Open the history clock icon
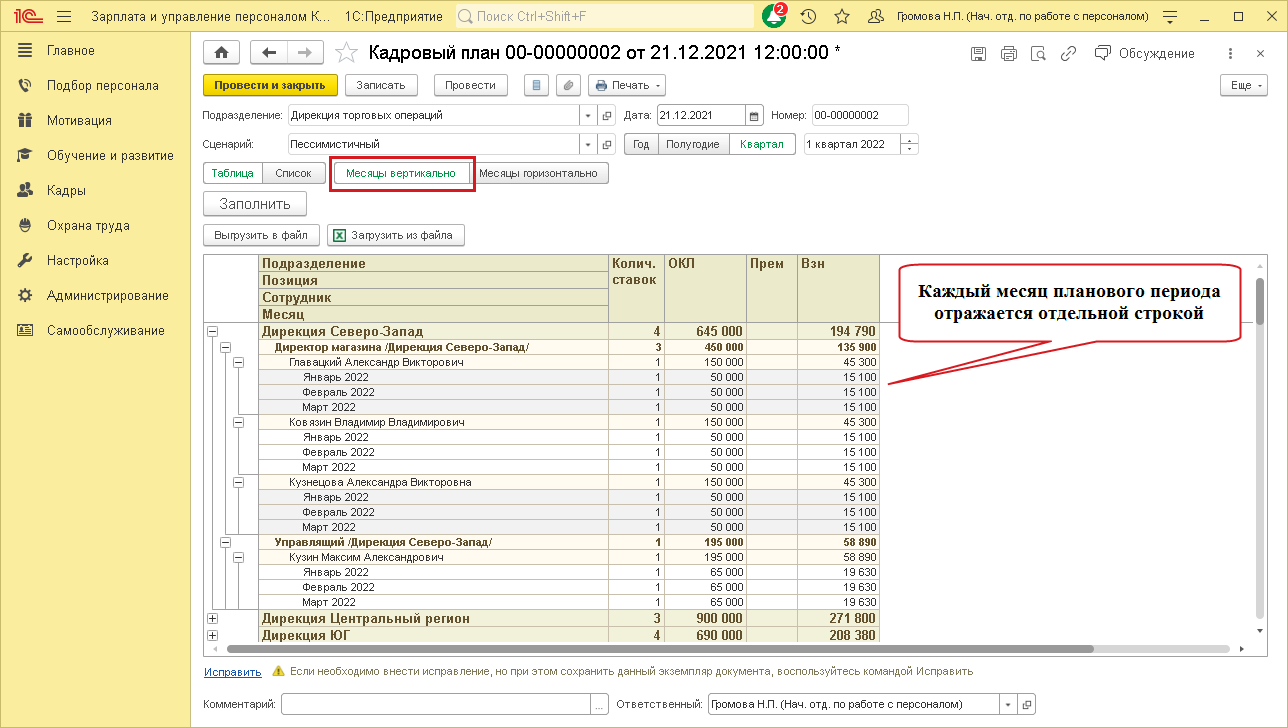Screen dimensions: 1288x728 click(x=808, y=16)
